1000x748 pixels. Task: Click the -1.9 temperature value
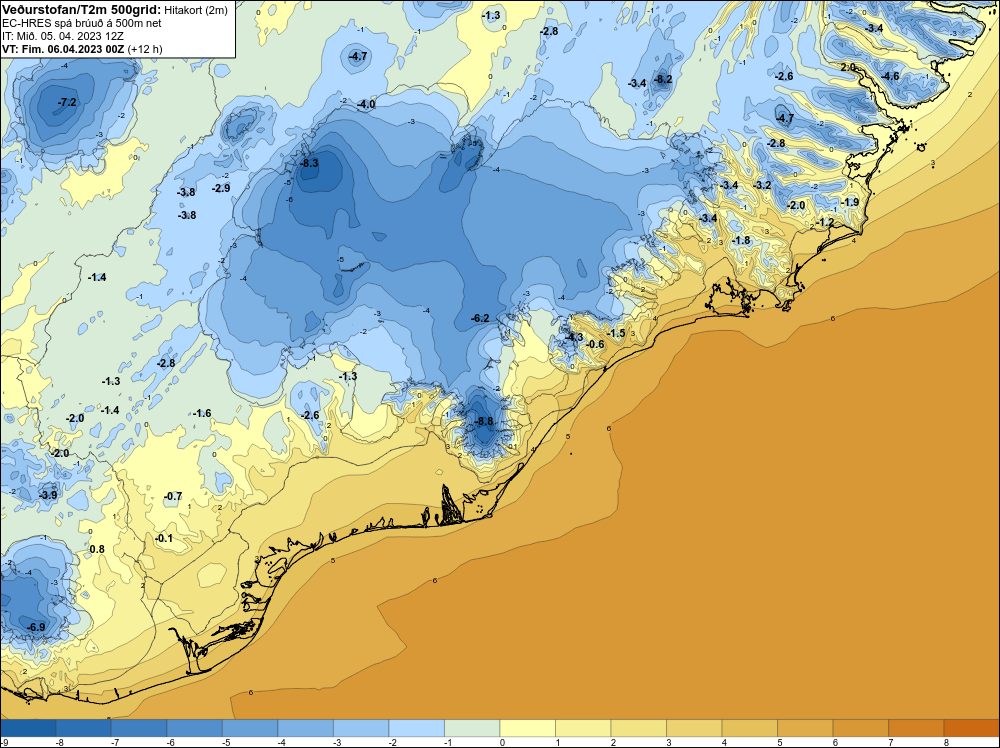[x=849, y=202]
